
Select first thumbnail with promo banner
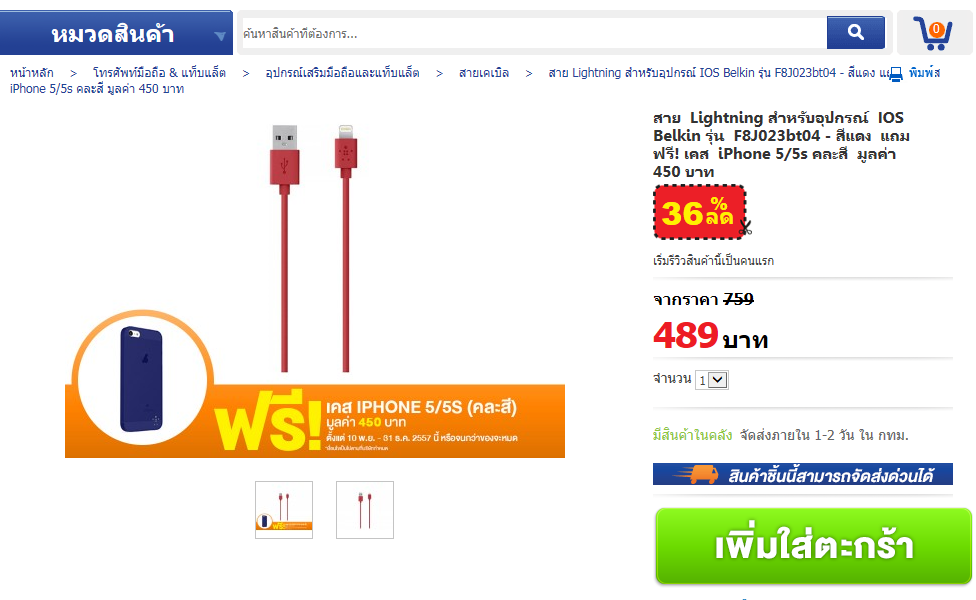click(x=284, y=510)
